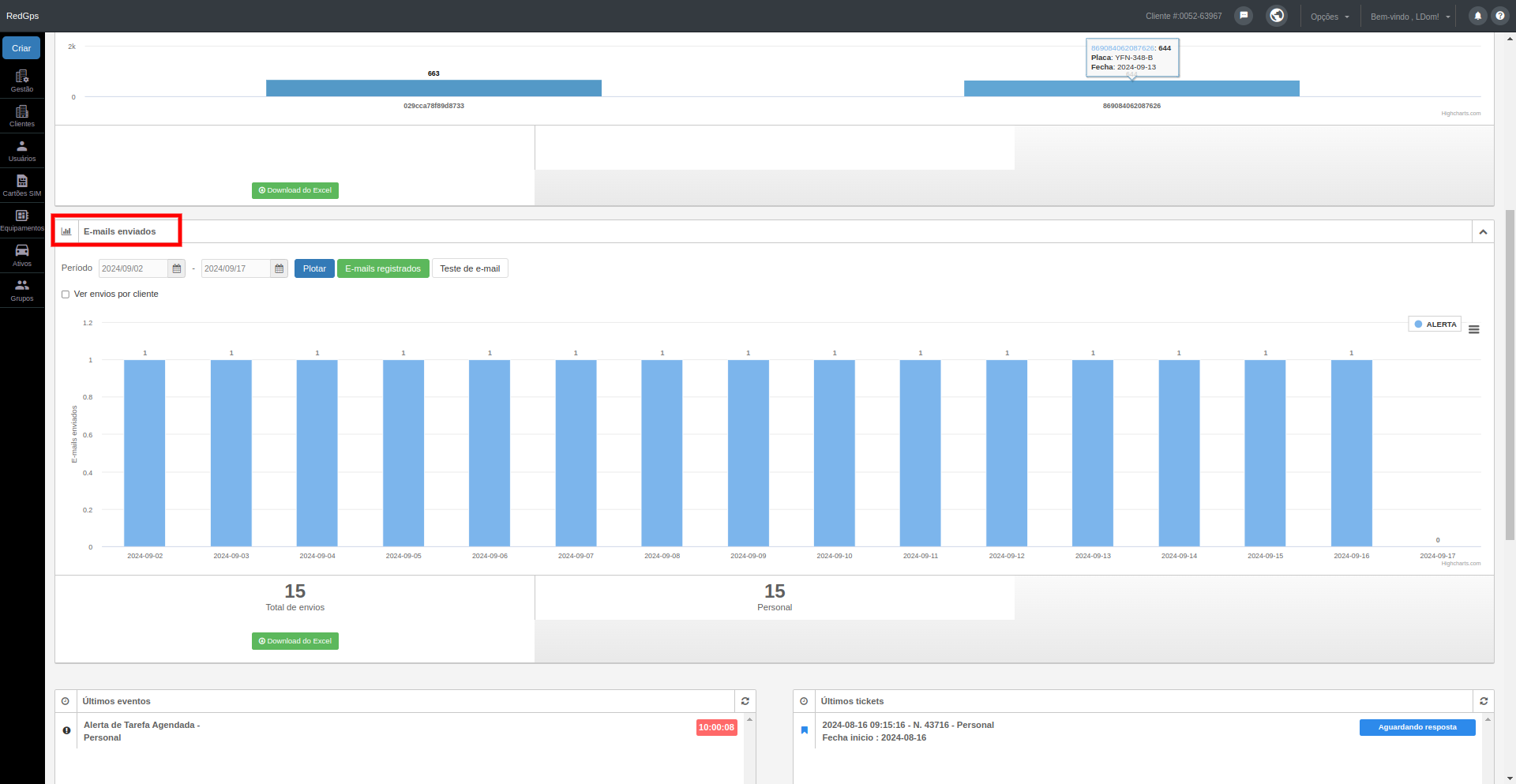Focus the start date field 2024/09/02
Image resolution: width=1516 pixels, height=784 pixels.
(x=133, y=268)
